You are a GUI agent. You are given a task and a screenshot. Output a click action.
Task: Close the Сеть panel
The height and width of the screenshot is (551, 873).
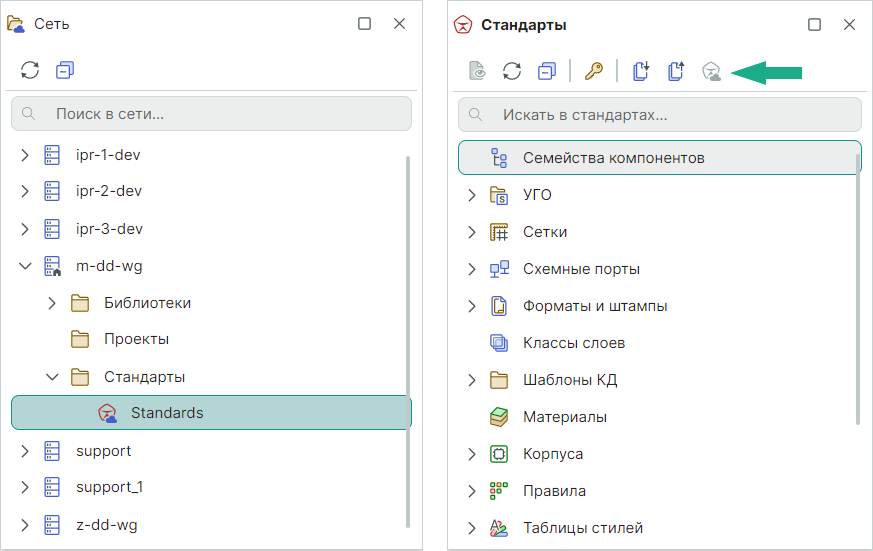[399, 23]
